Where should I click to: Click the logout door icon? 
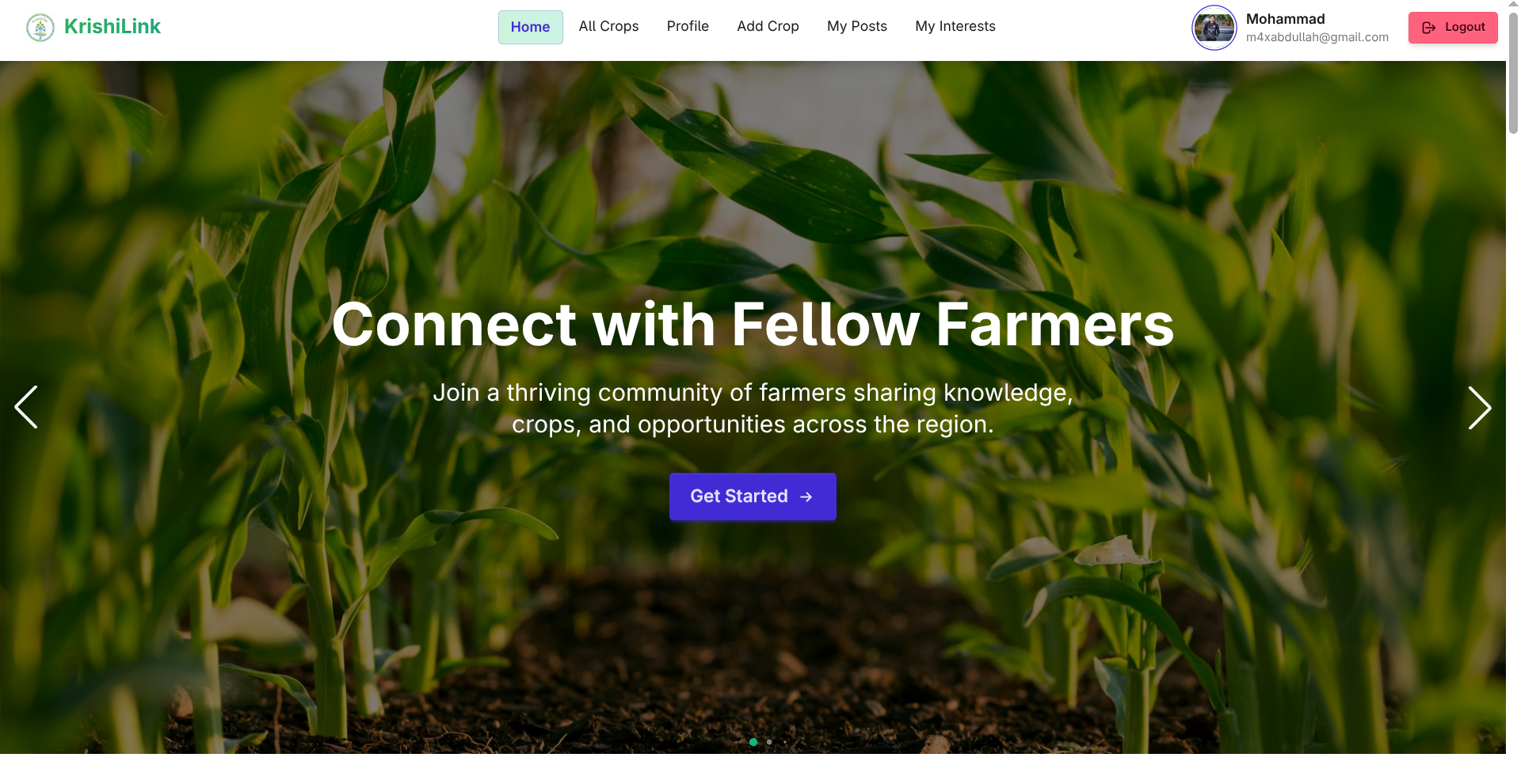pyautogui.click(x=1429, y=28)
